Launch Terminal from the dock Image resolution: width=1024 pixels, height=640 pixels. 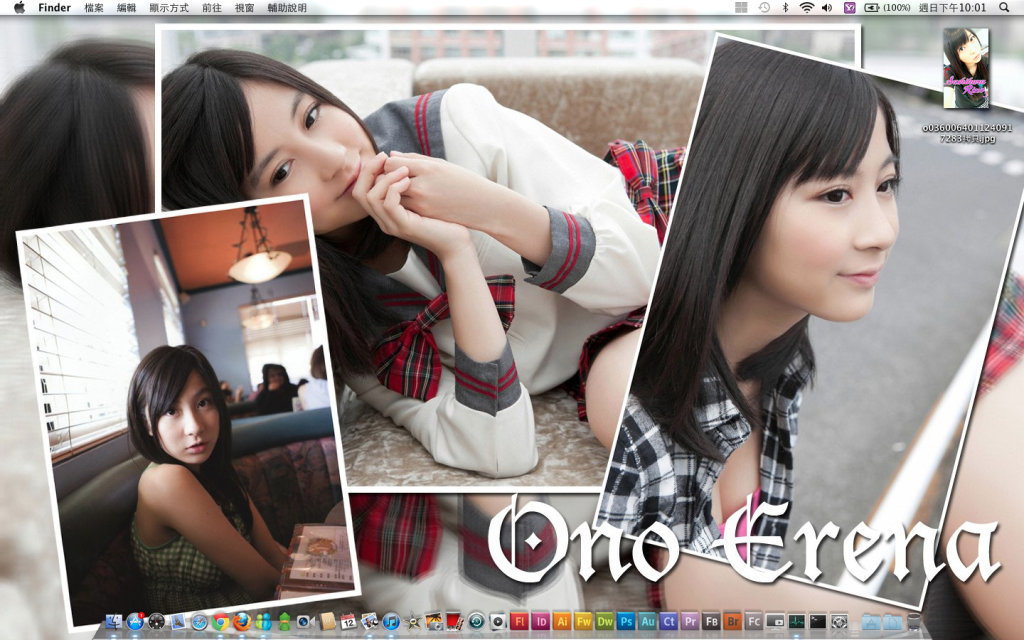tap(818, 621)
